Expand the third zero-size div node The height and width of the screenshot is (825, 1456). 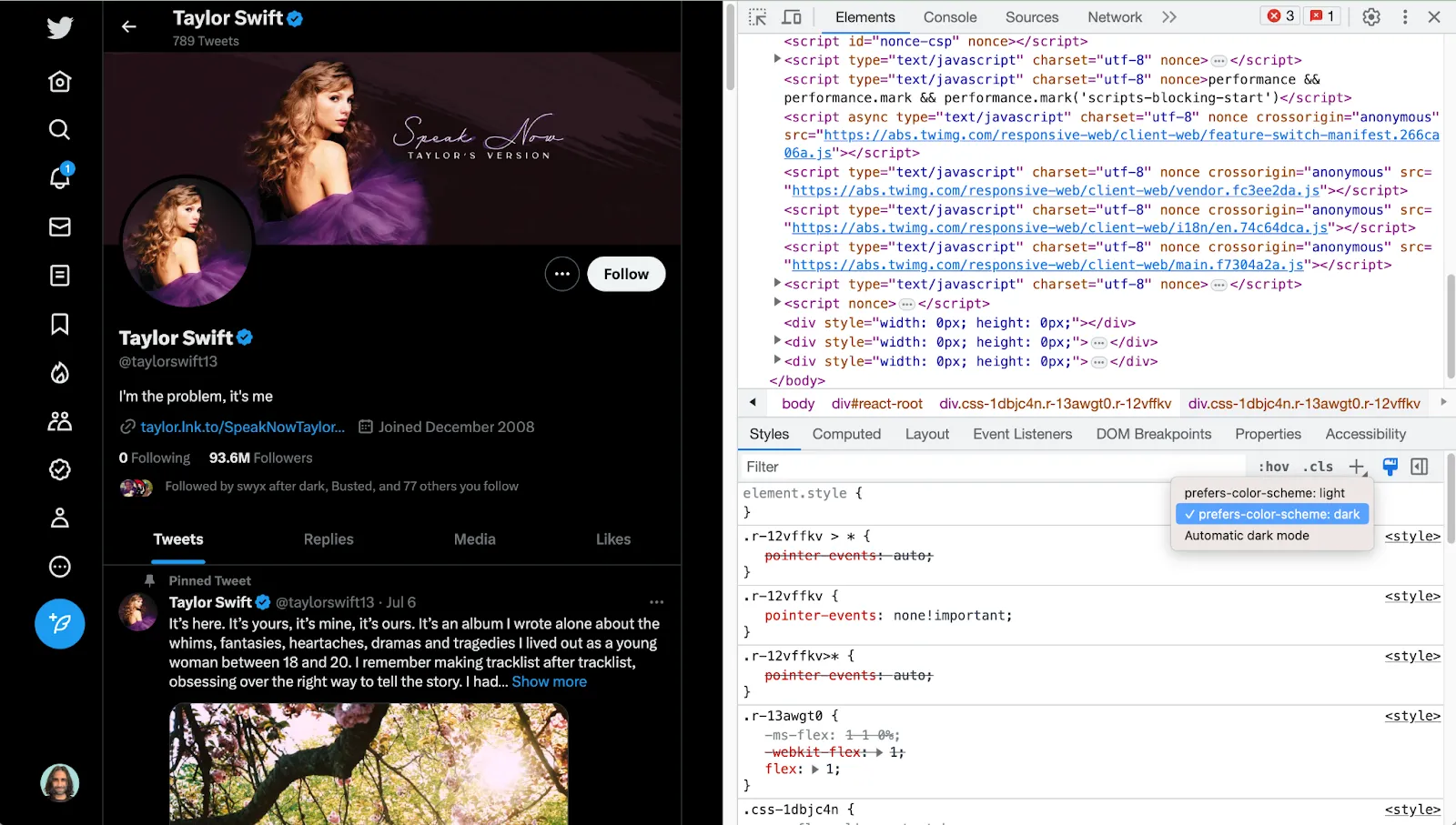click(777, 360)
